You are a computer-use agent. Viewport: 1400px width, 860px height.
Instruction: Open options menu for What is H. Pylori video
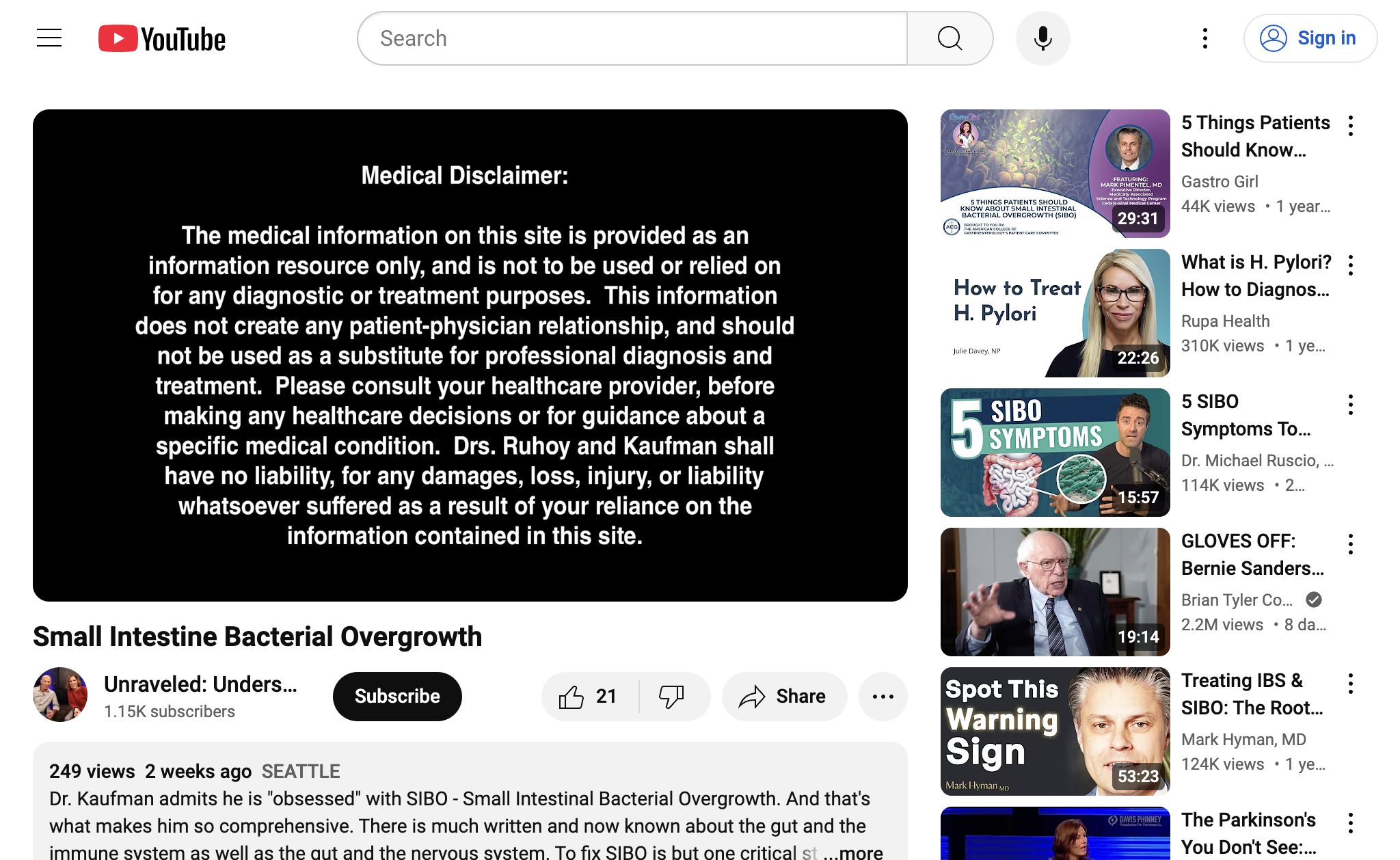[x=1351, y=265]
